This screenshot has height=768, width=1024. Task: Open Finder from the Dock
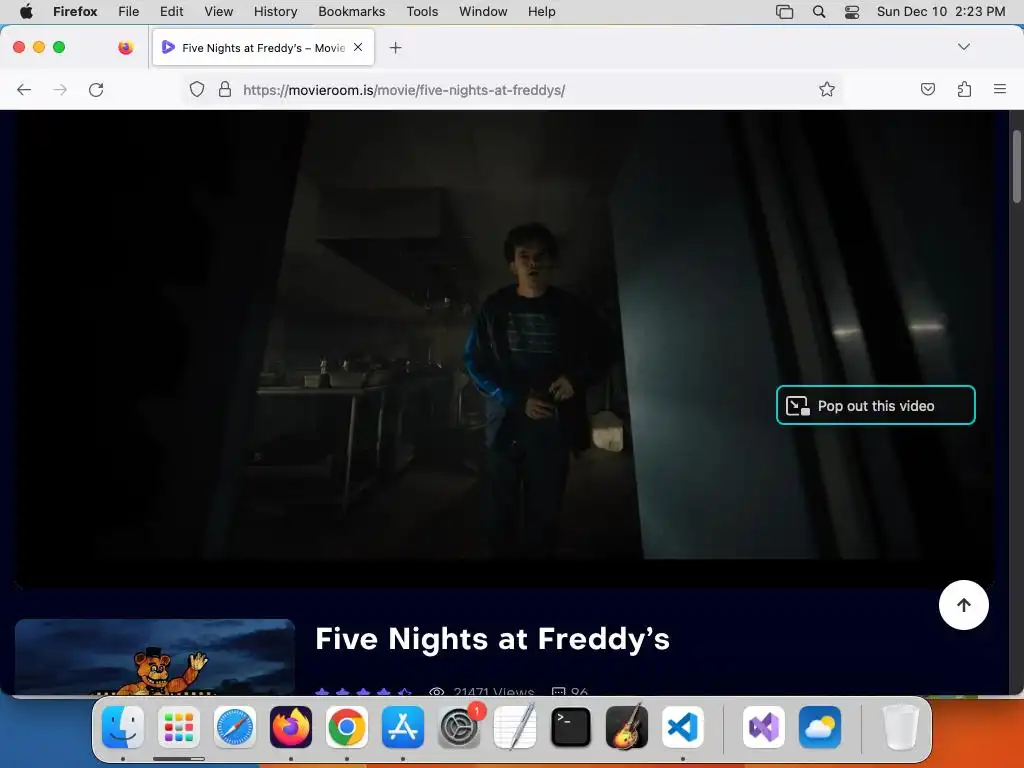click(x=123, y=727)
